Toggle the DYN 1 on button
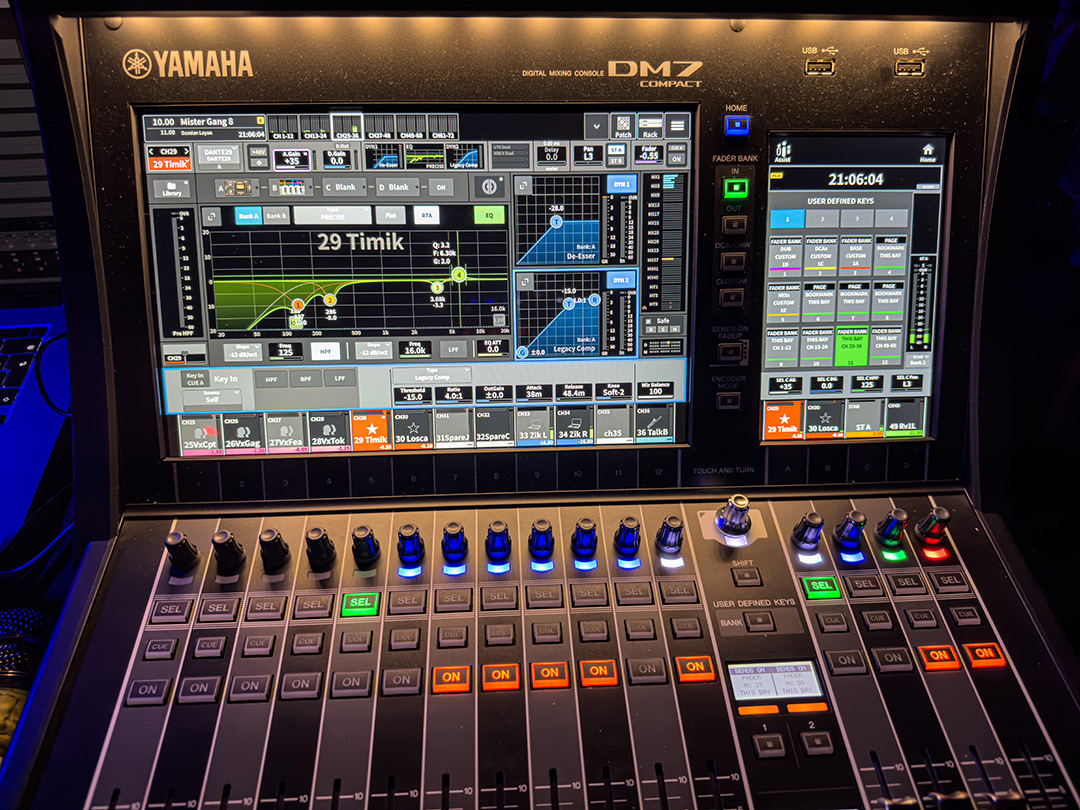This screenshot has width=1080, height=810. (x=621, y=185)
